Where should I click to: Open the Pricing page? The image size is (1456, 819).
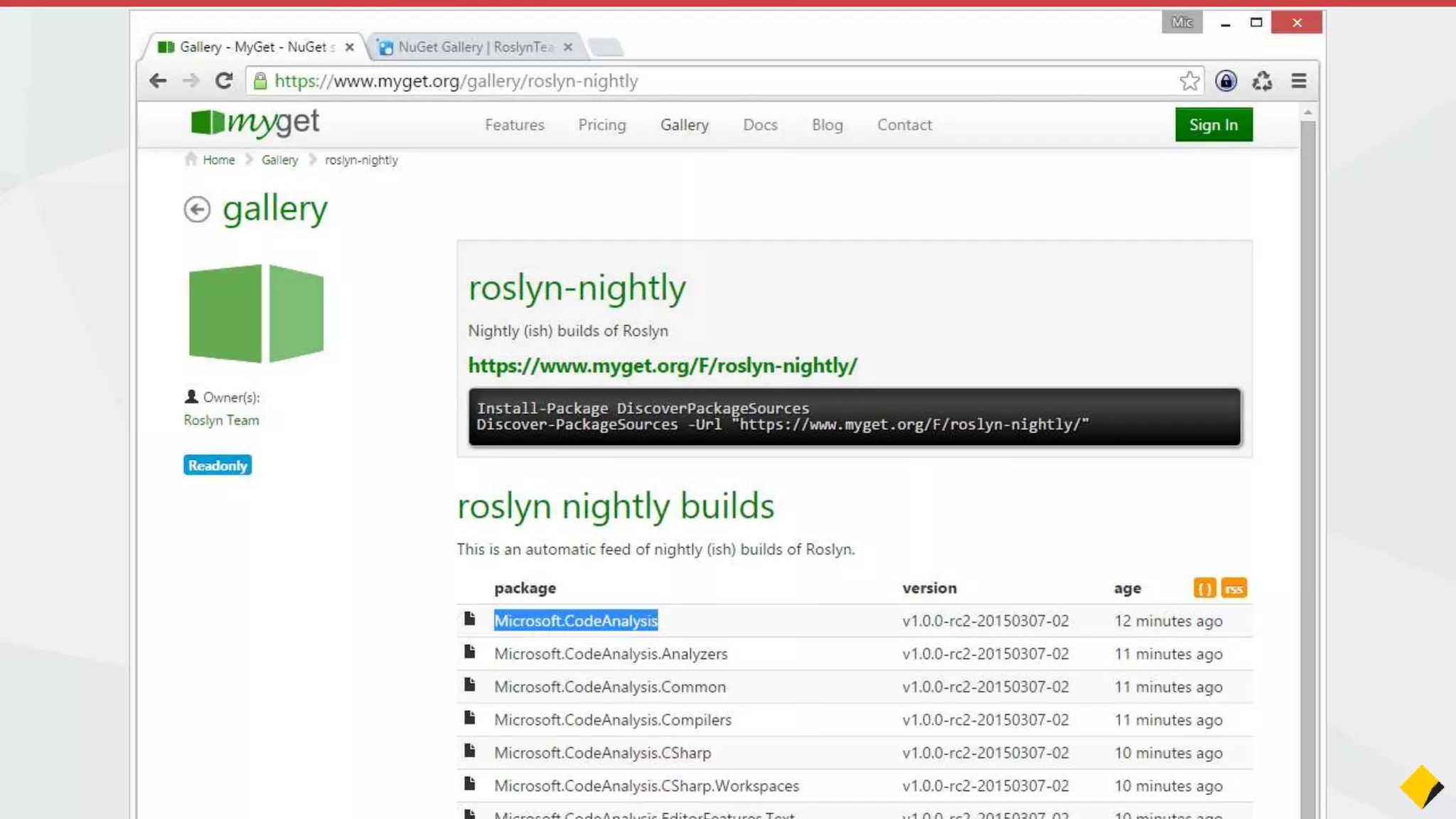pos(602,125)
